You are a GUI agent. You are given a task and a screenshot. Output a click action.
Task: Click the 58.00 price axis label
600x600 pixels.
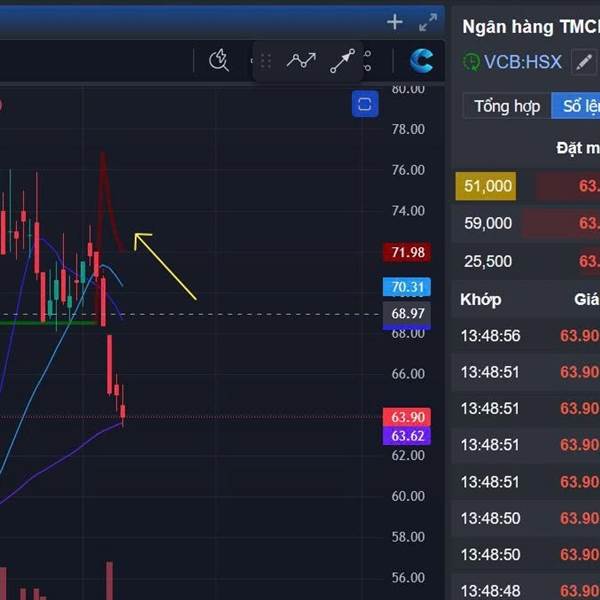pyautogui.click(x=408, y=537)
